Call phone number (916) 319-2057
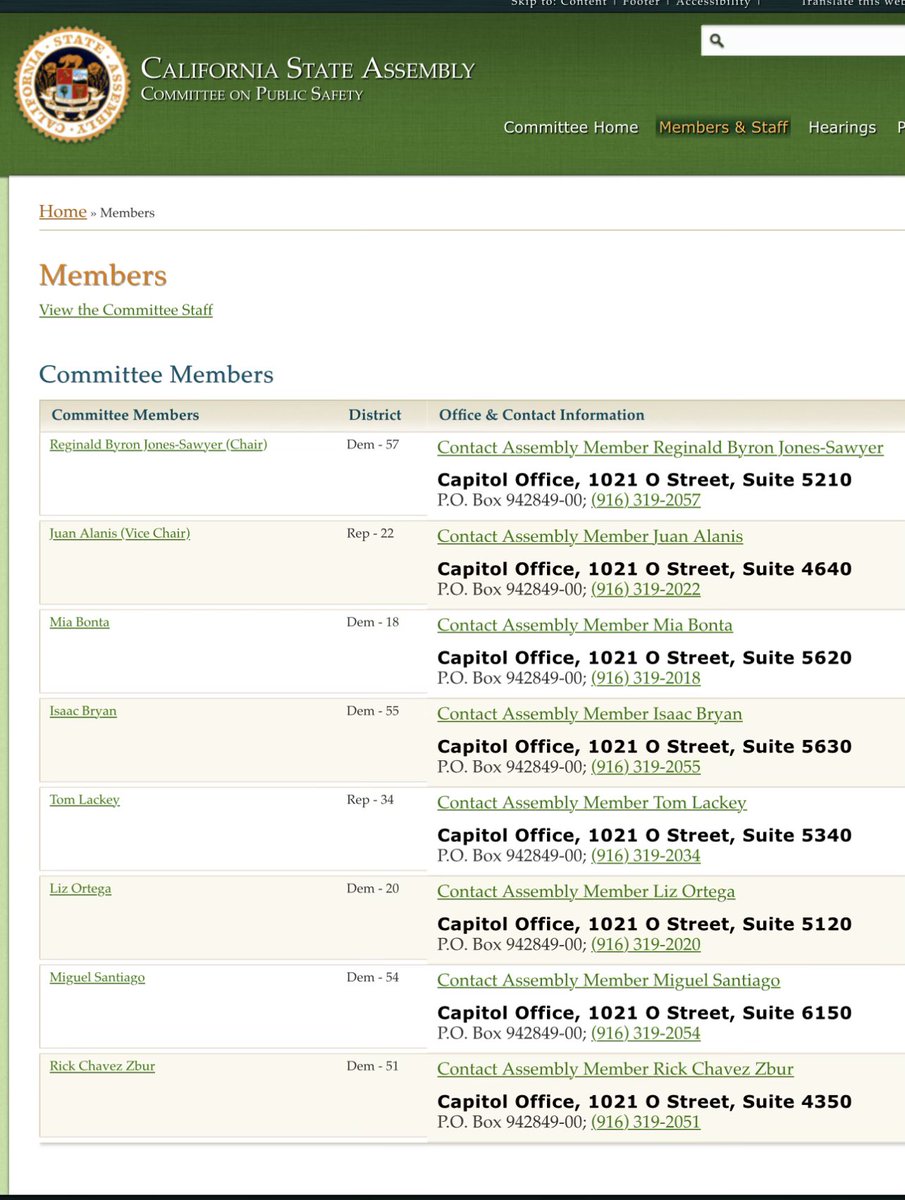This screenshot has height=1200, width=905. click(646, 500)
